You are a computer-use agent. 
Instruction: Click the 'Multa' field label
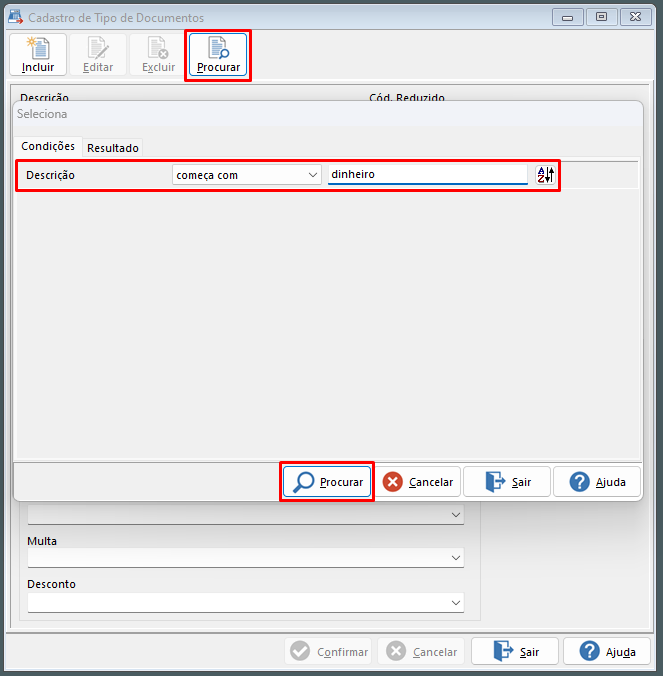pos(42,541)
